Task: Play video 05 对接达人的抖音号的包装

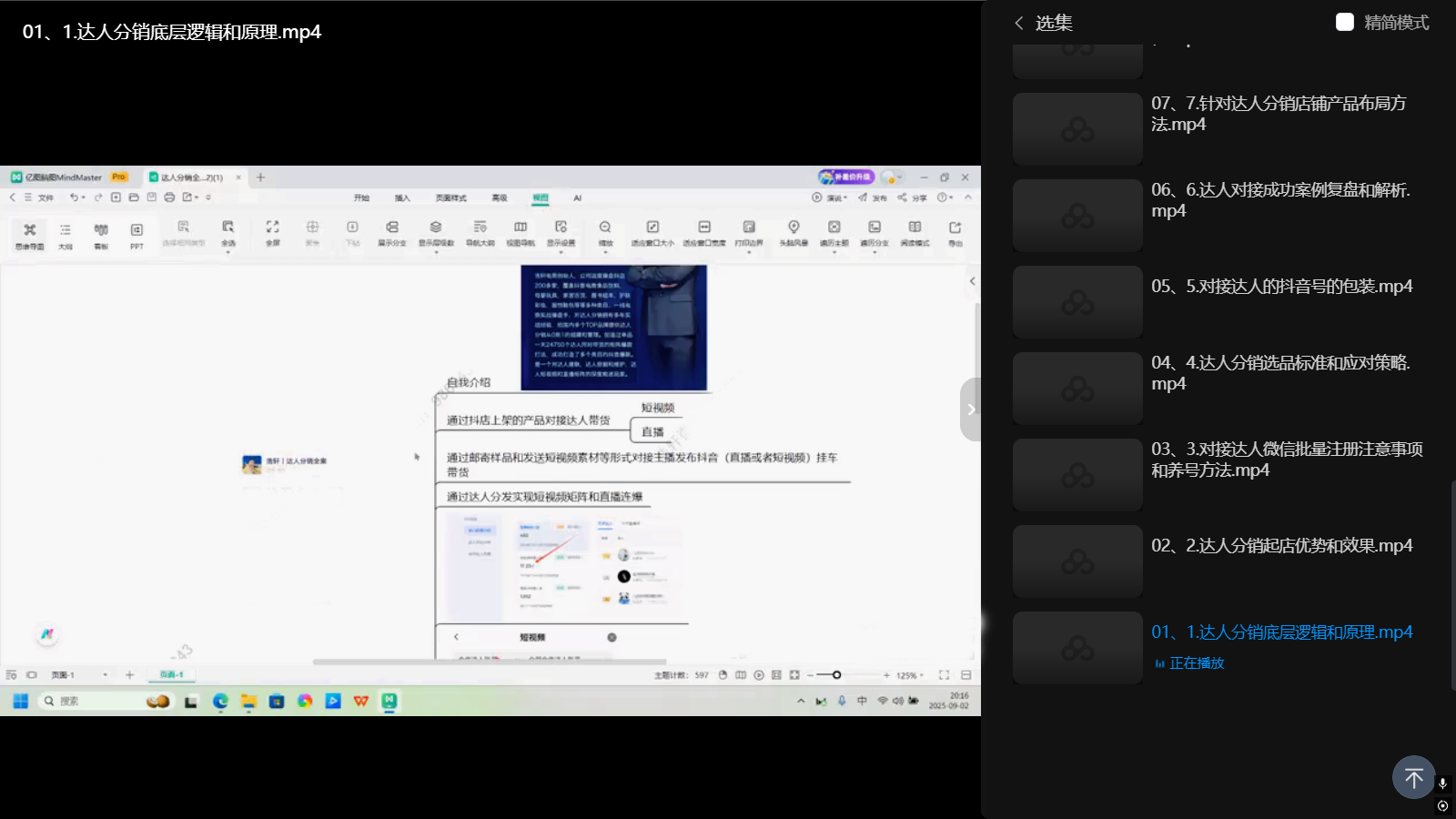Action: [1281, 286]
